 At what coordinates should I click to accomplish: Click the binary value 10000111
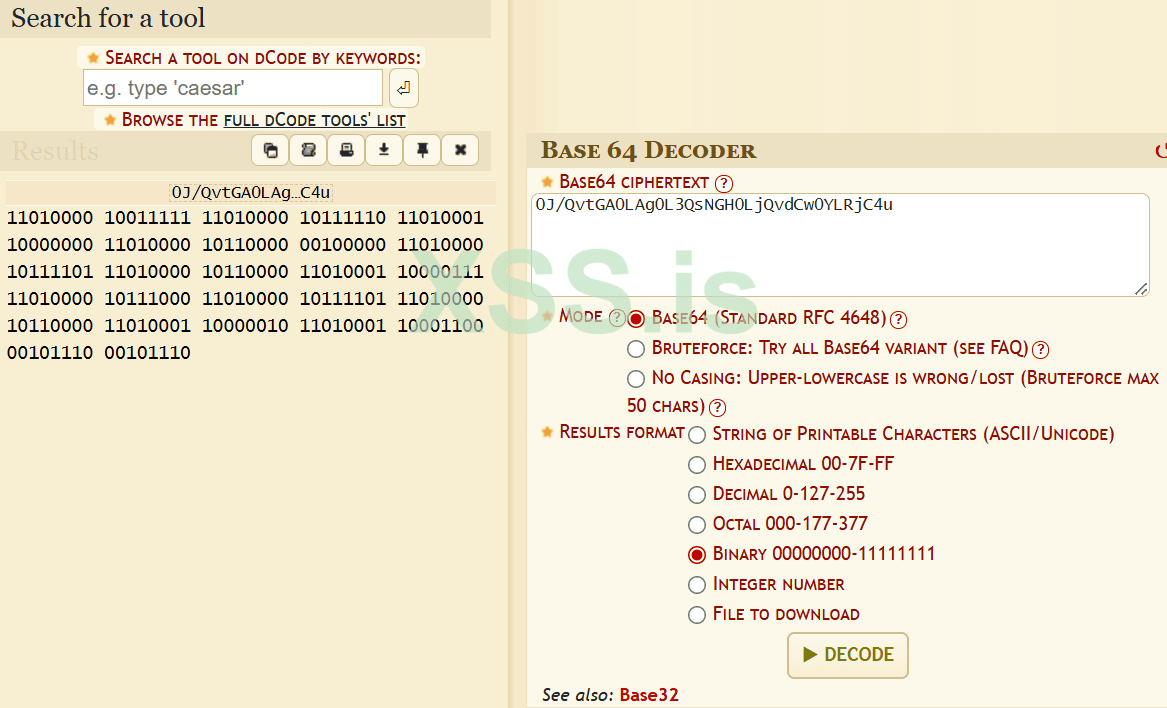[441, 272]
